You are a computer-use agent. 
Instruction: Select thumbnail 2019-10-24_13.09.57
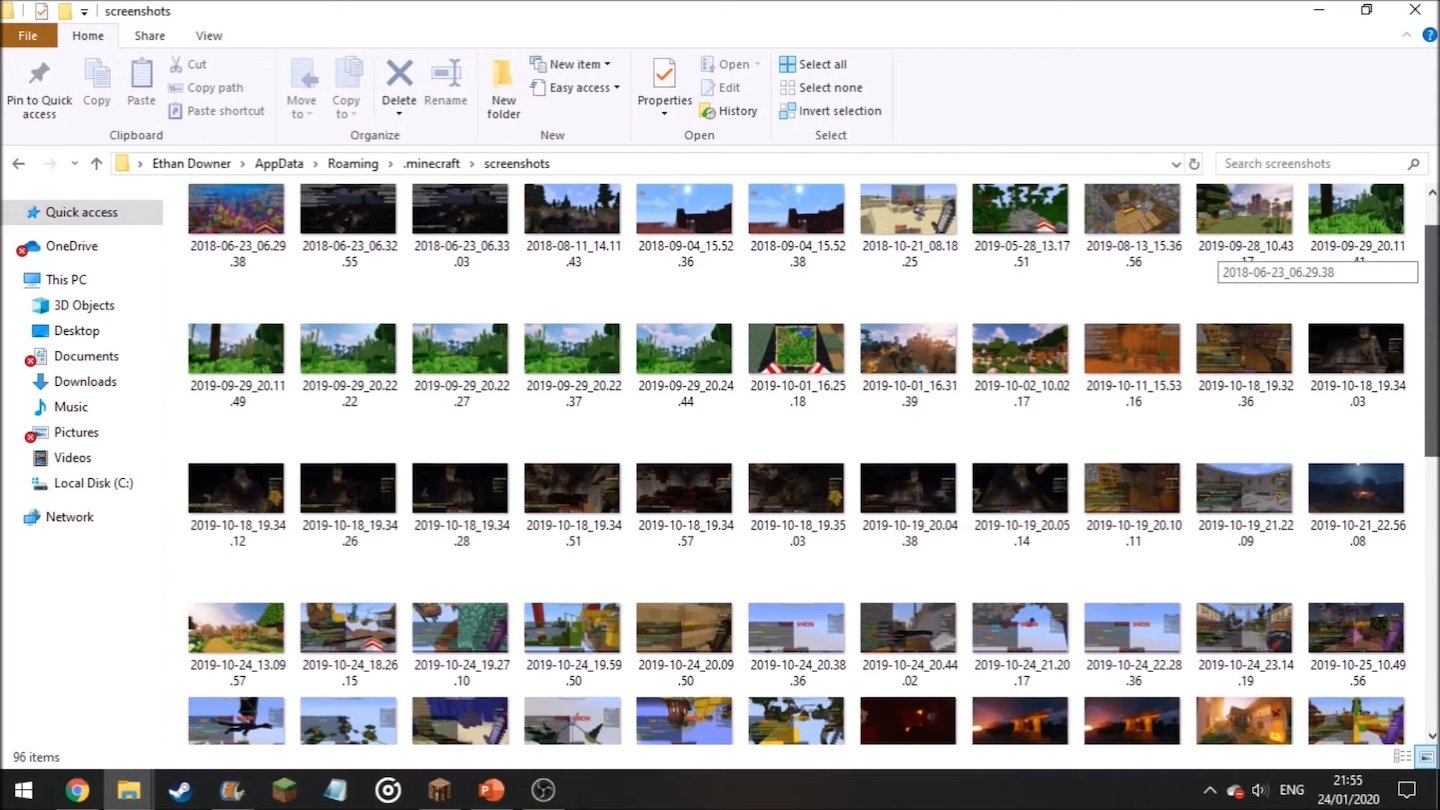236,629
